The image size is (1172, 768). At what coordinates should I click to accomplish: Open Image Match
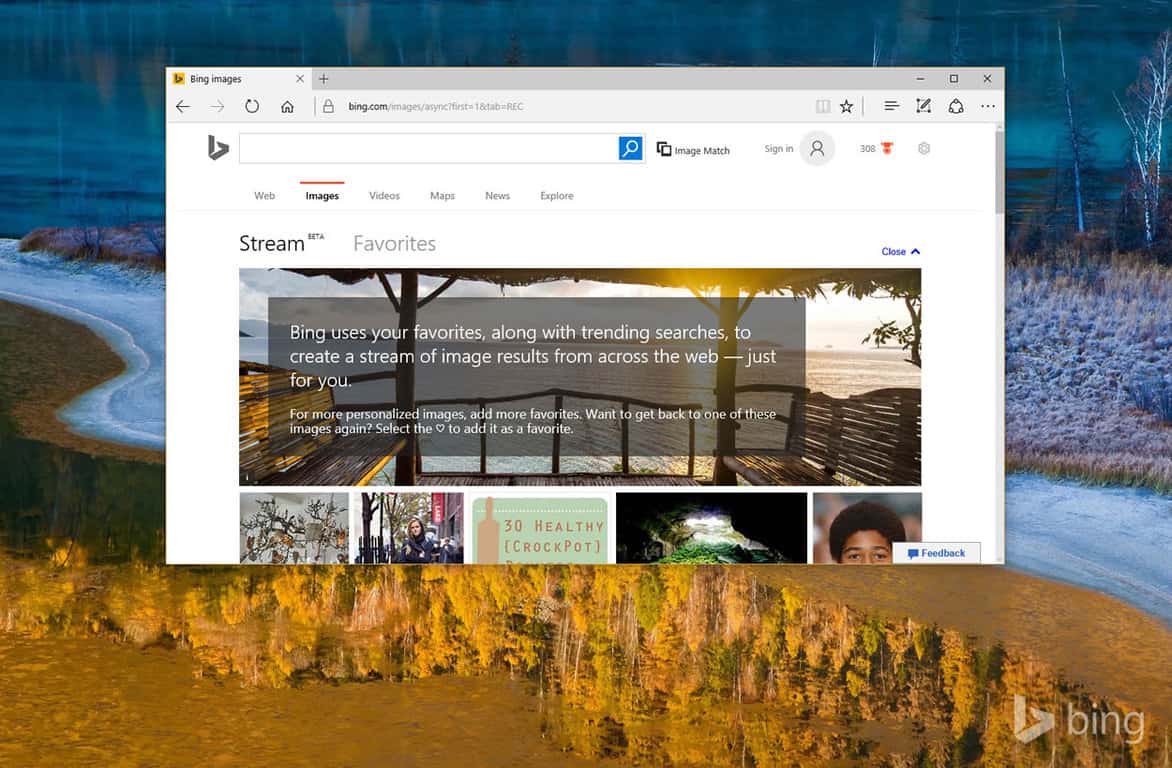[693, 150]
